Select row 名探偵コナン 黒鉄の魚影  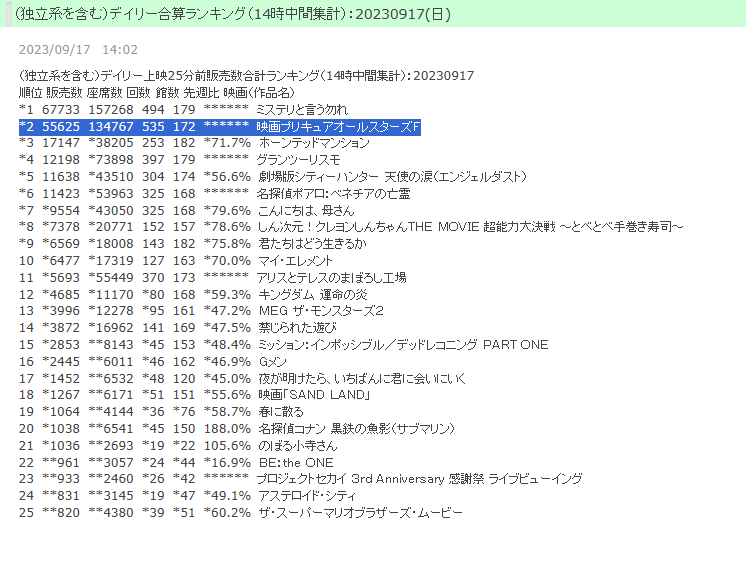pos(237,429)
